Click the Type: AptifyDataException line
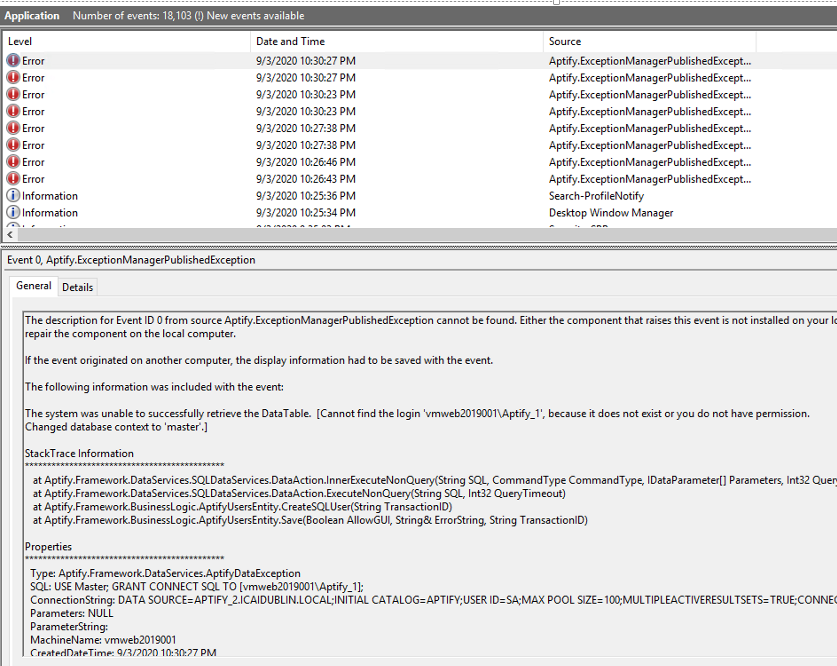 [x=165, y=573]
